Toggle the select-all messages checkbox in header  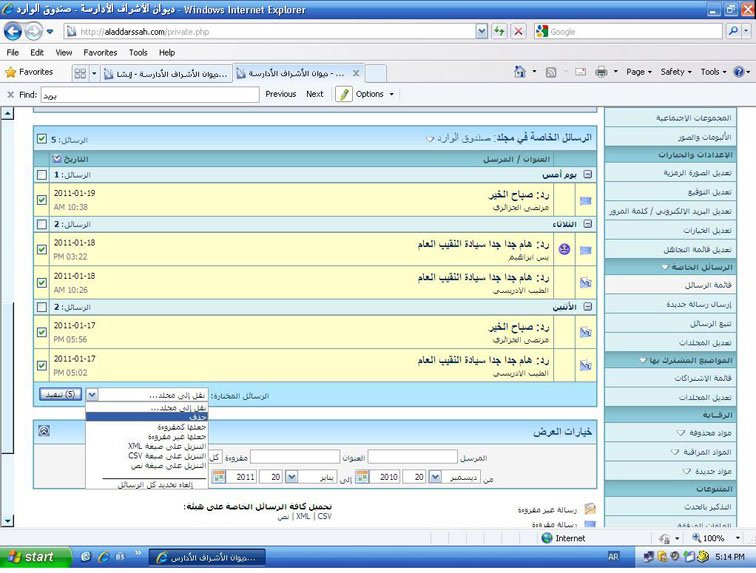coord(42,139)
